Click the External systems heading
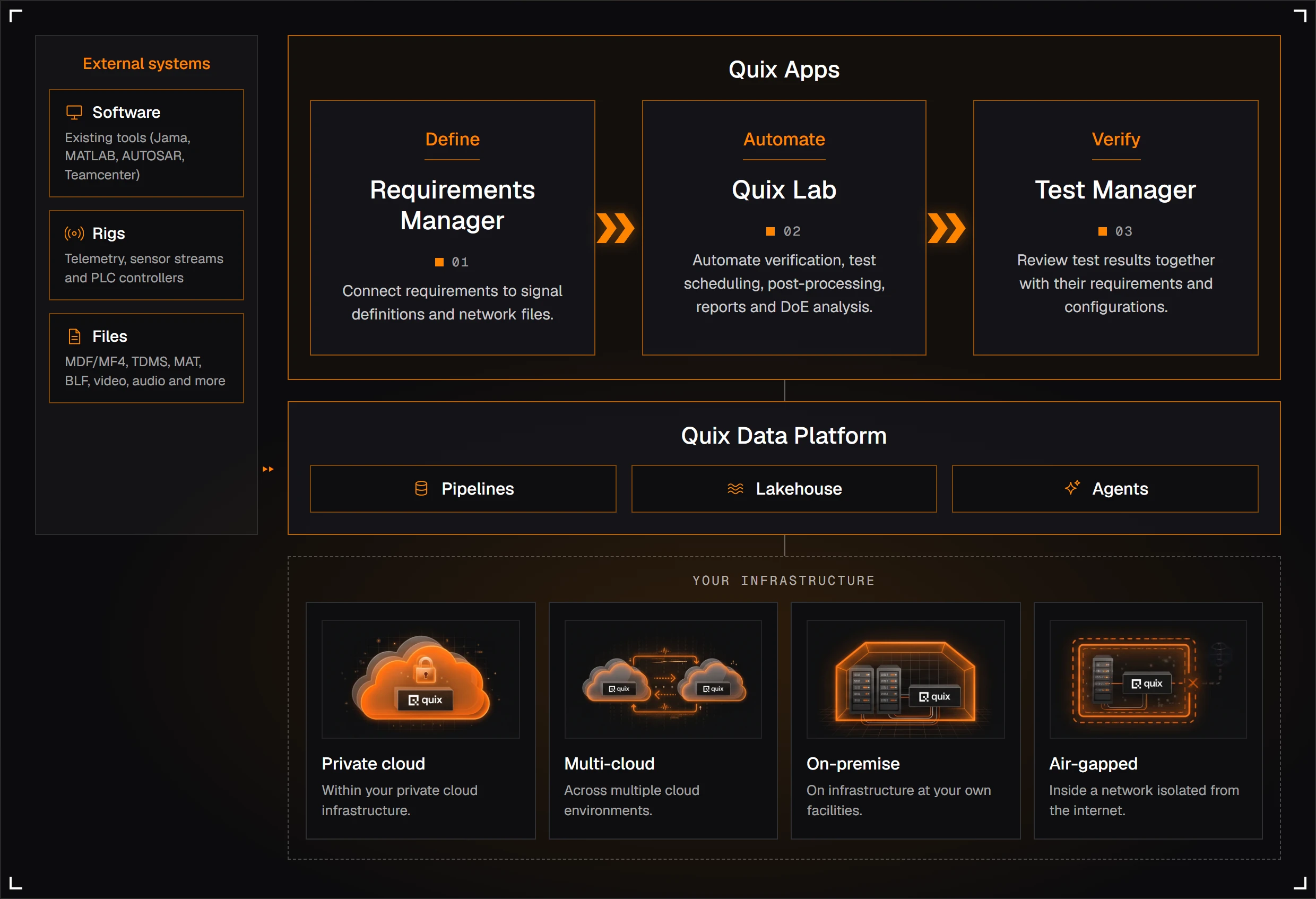 [146, 64]
